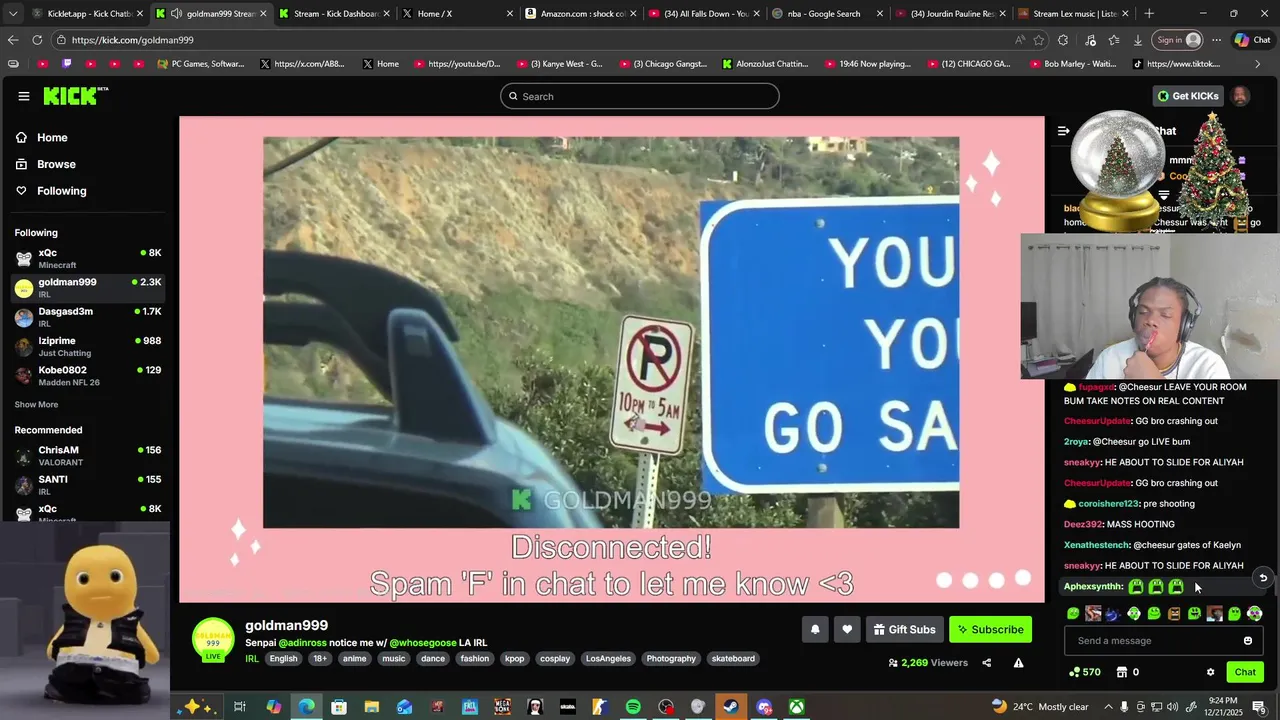
Task: Open PC Games, Software bookmark
Action: [x=201, y=64]
